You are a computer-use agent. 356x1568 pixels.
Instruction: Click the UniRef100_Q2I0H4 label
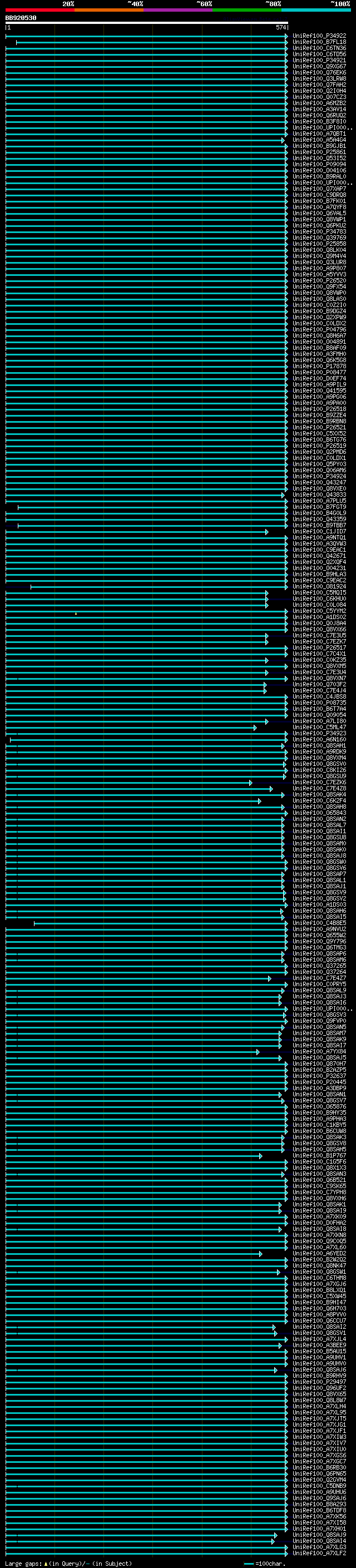(319, 91)
